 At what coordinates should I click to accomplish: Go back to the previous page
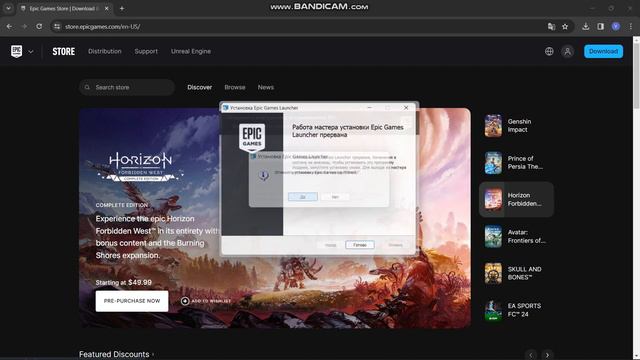click(x=9, y=27)
